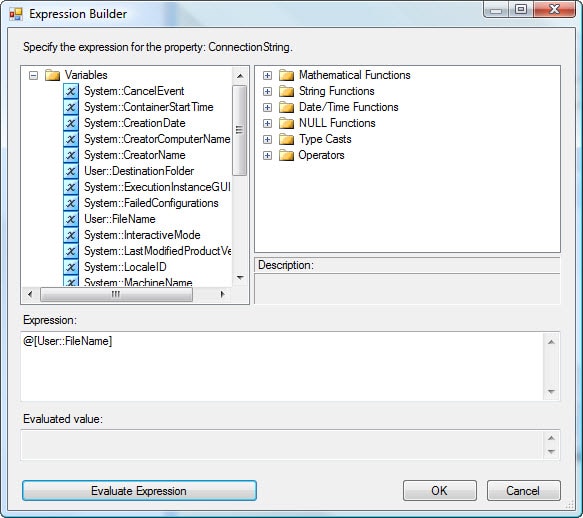Screen dimensions: 583x518
Task: Select System::InteractiveMode in the variables list
Action: pyautogui.click(x=142, y=235)
